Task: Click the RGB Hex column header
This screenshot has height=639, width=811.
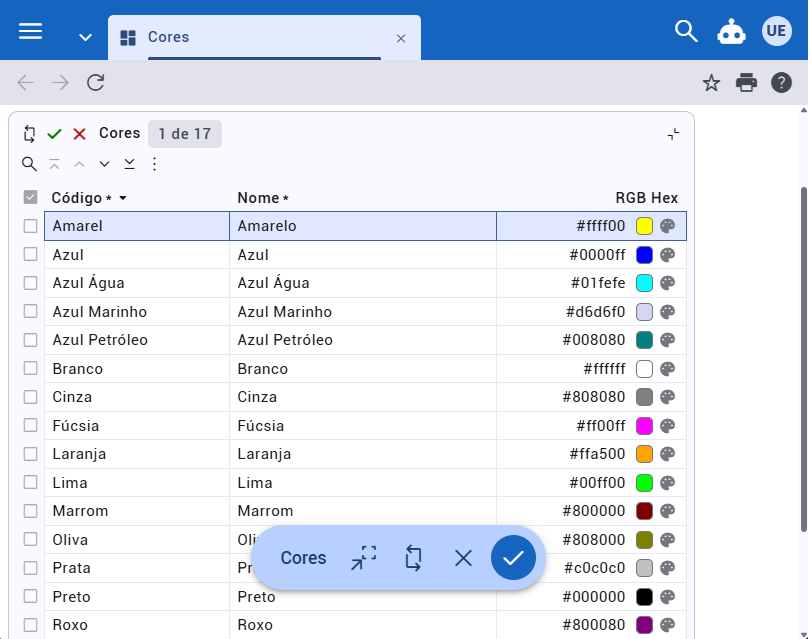Action: point(646,198)
